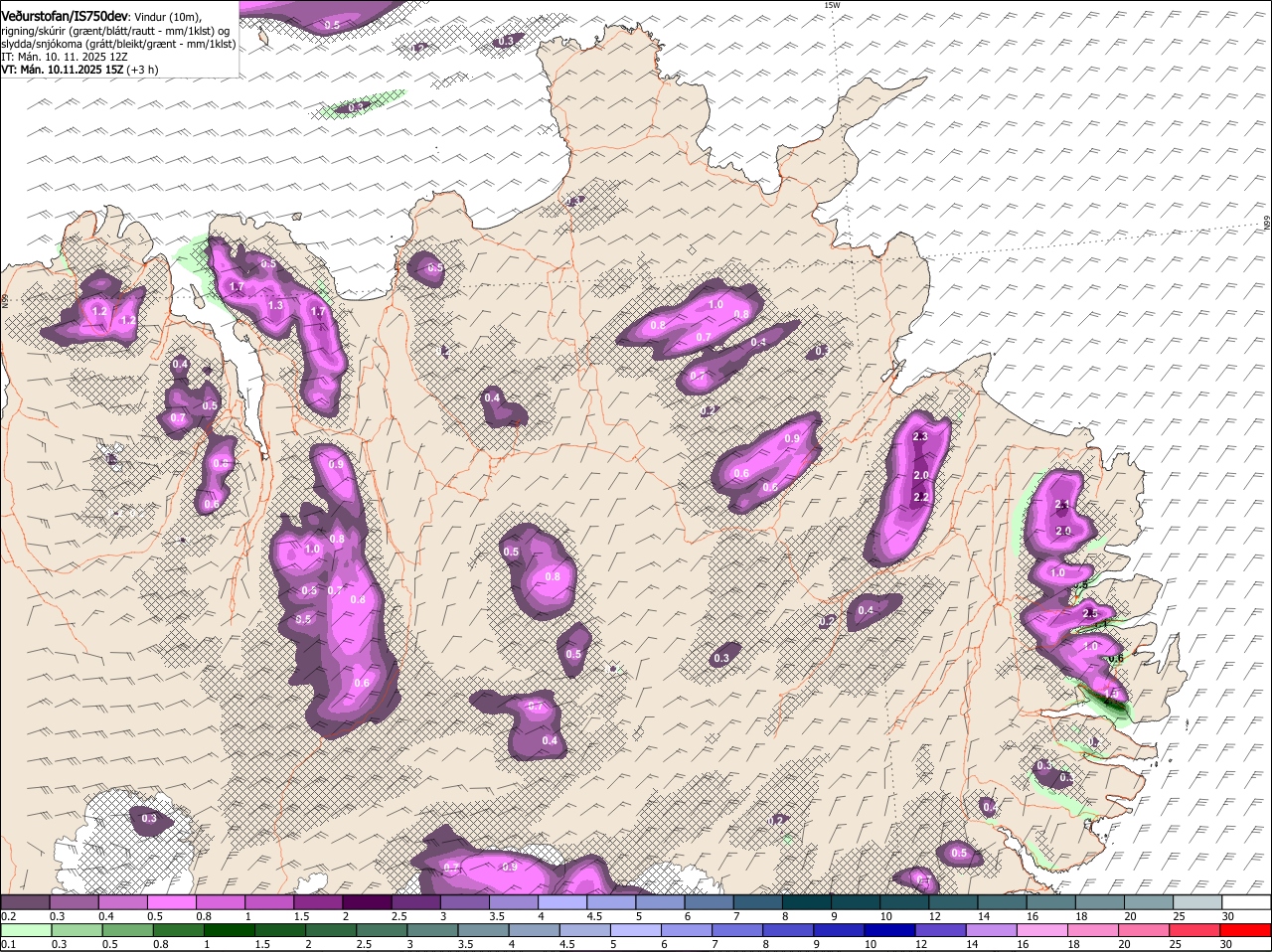The width and height of the screenshot is (1272, 952).
Task: Select the bright pink 0.5–0.8 snow legend swatch
Action: coord(171,901)
